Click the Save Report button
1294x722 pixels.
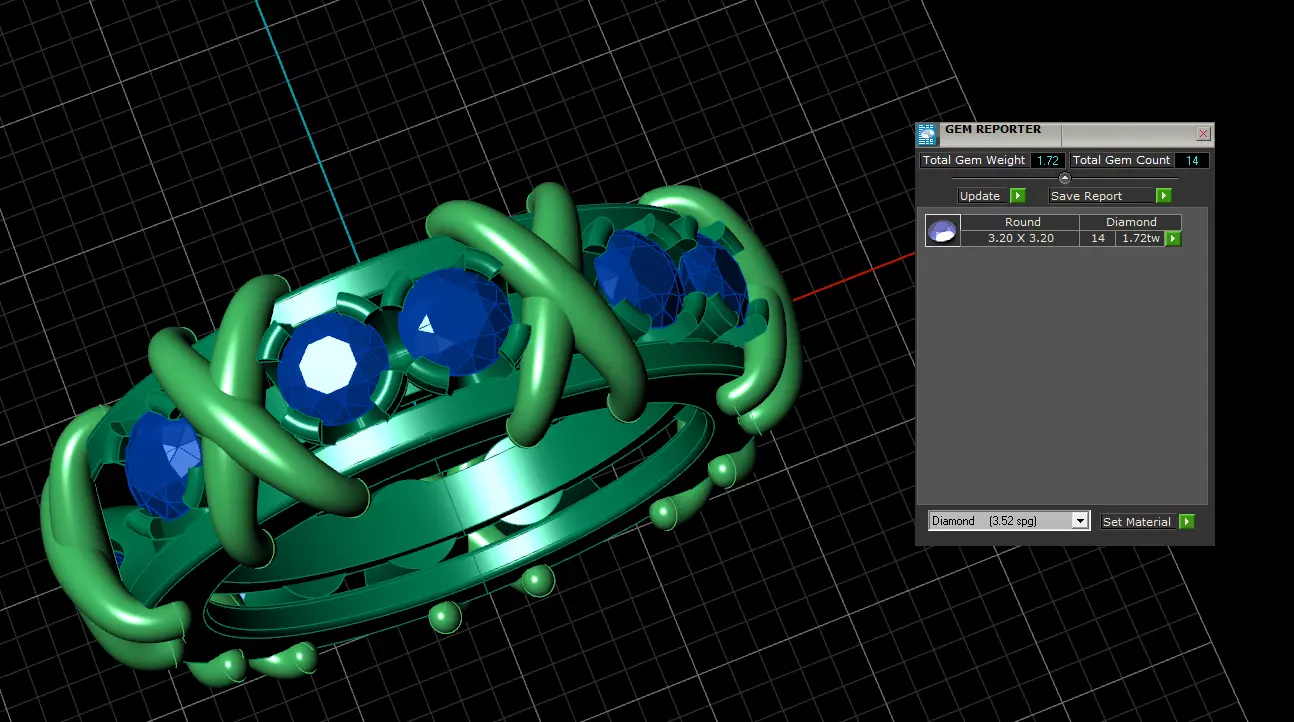(x=1101, y=196)
